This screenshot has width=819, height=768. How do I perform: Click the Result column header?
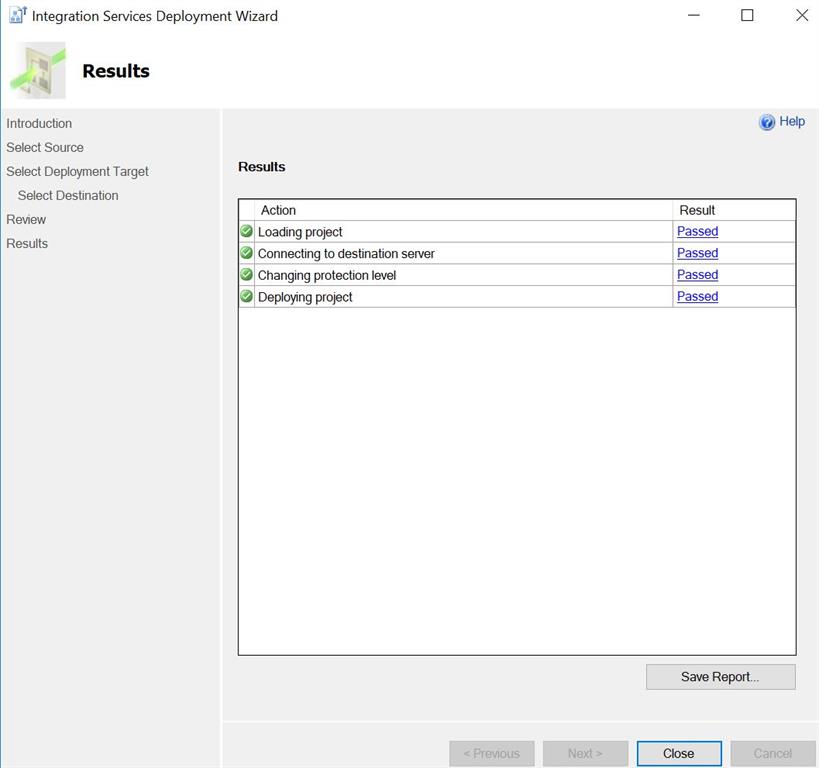coord(697,210)
